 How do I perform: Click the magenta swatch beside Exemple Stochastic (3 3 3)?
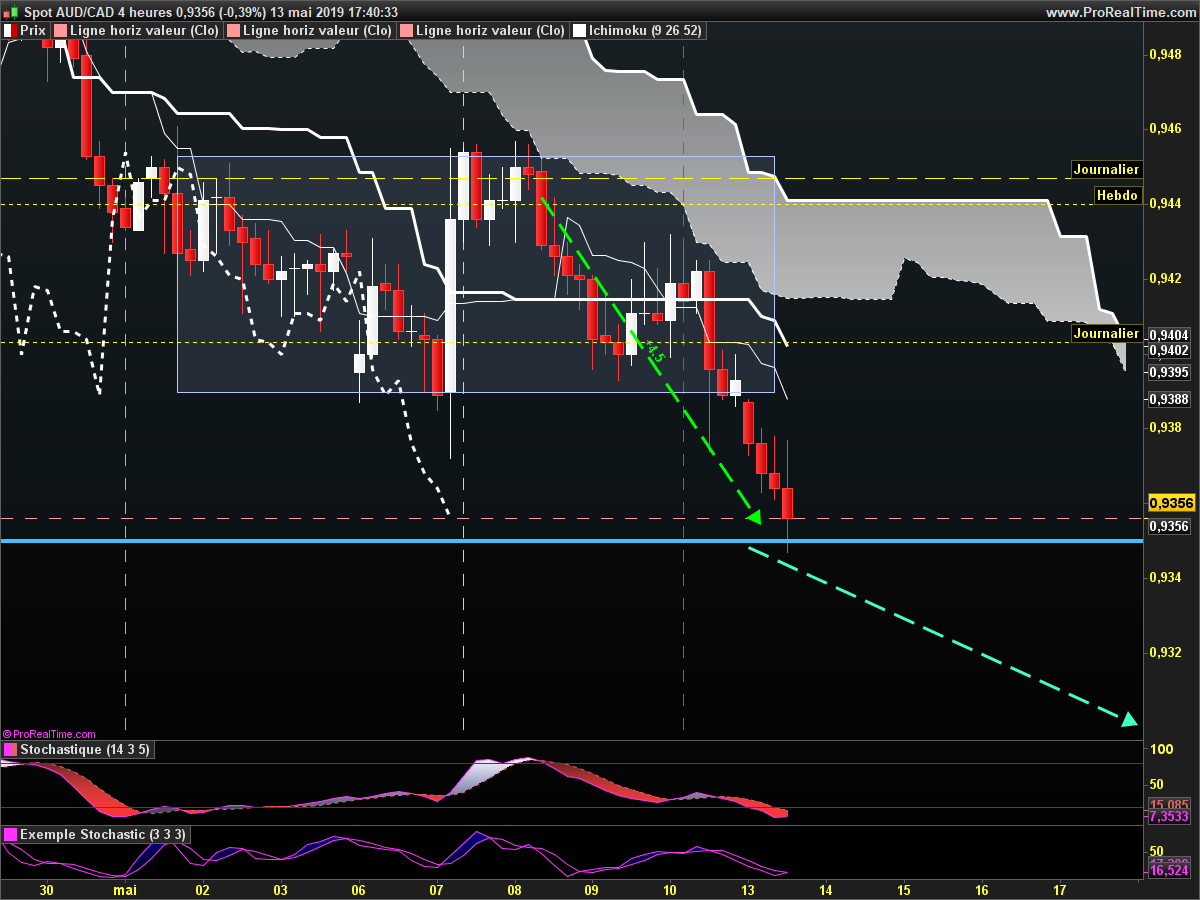[10, 834]
